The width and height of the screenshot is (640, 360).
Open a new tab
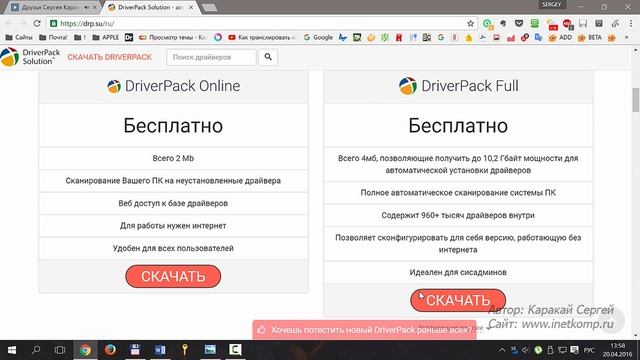click(x=209, y=8)
